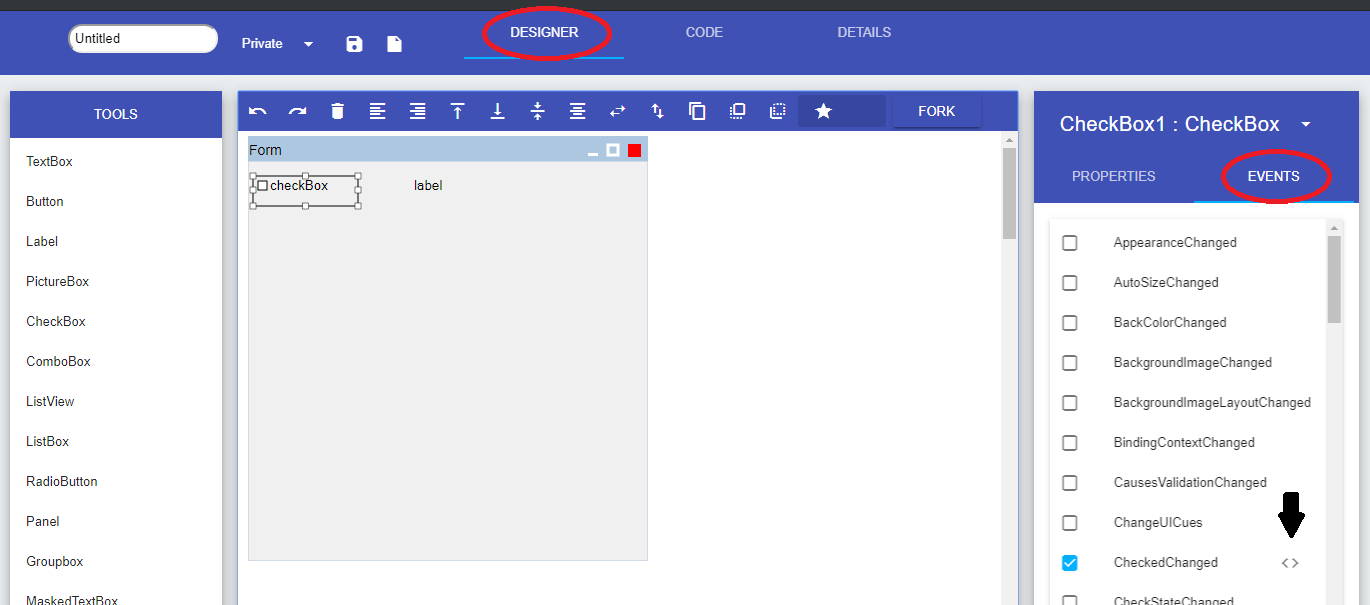Close the Form preview with the red square
The height and width of the screenshot is (605, 1370).
(634, 150)
